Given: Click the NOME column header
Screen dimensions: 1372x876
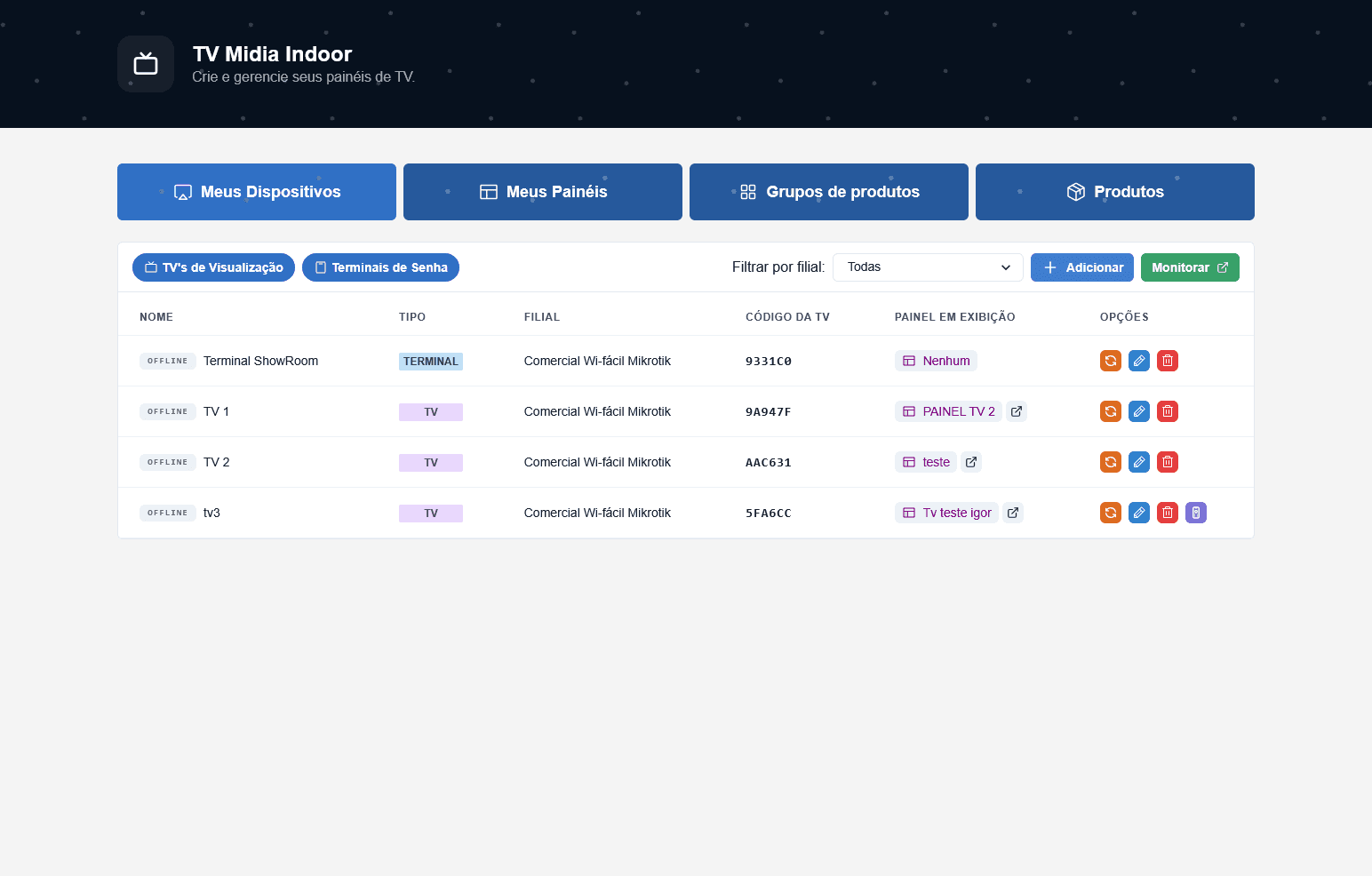Looking at the screenshot, I should (156, 317).
